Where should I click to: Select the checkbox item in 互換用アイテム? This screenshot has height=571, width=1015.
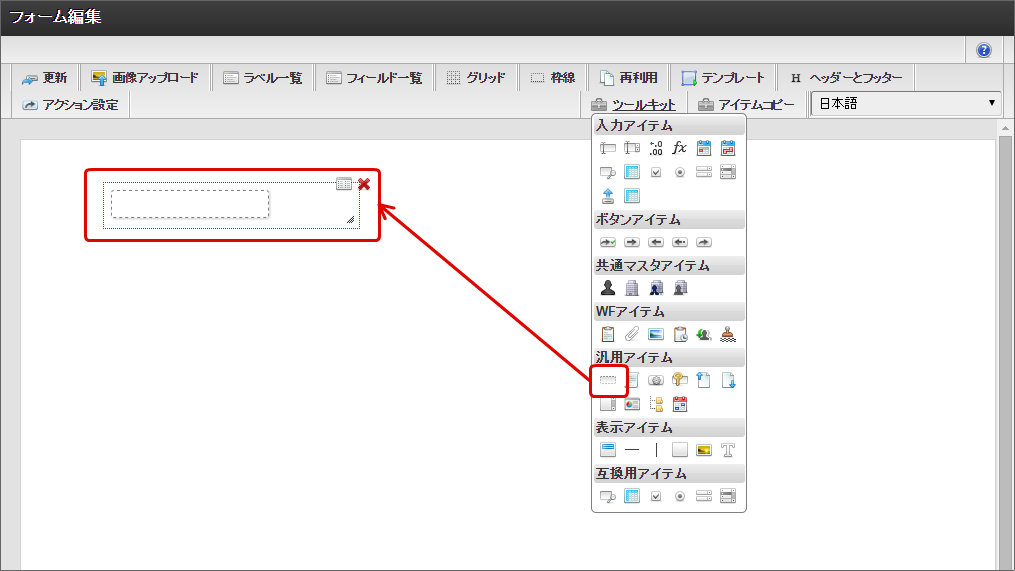tap(656, 496)
